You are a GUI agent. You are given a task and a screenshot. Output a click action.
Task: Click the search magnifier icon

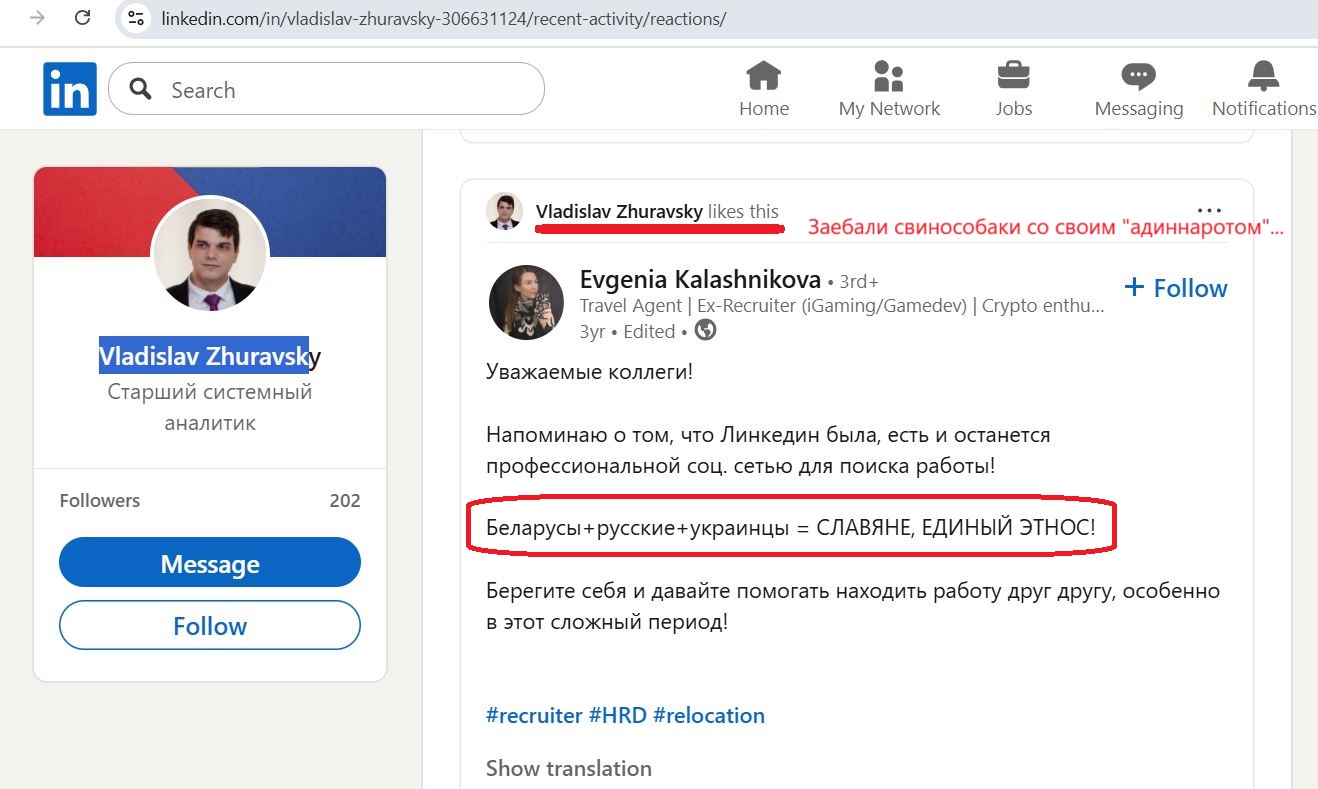click(141, 90)
